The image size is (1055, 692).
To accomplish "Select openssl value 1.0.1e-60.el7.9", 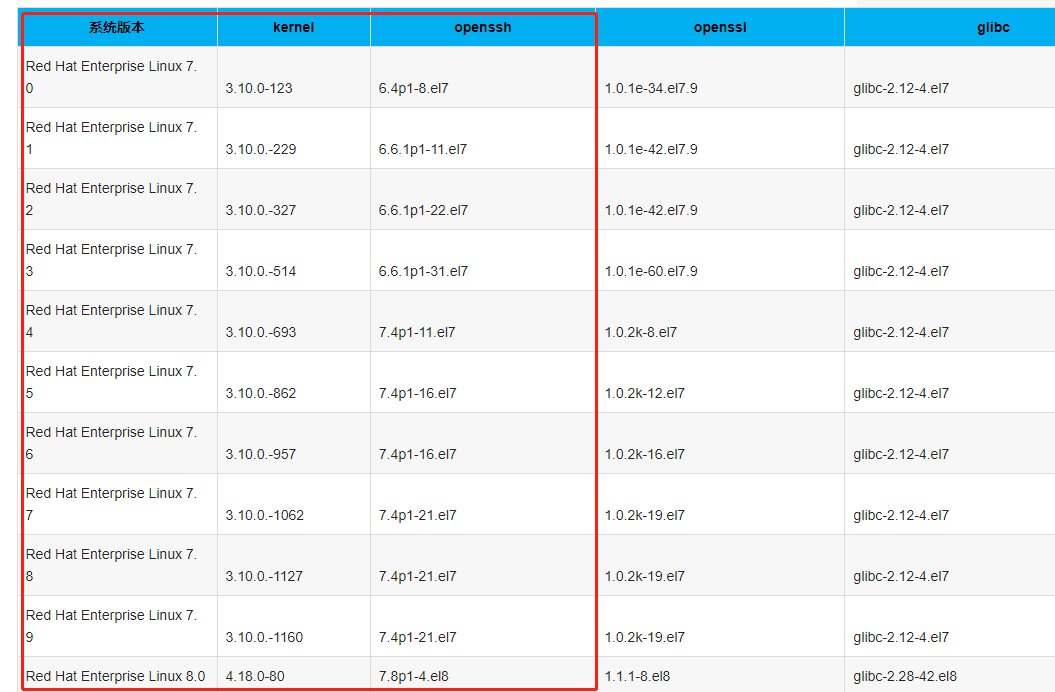I will click(x=651, y=271).
